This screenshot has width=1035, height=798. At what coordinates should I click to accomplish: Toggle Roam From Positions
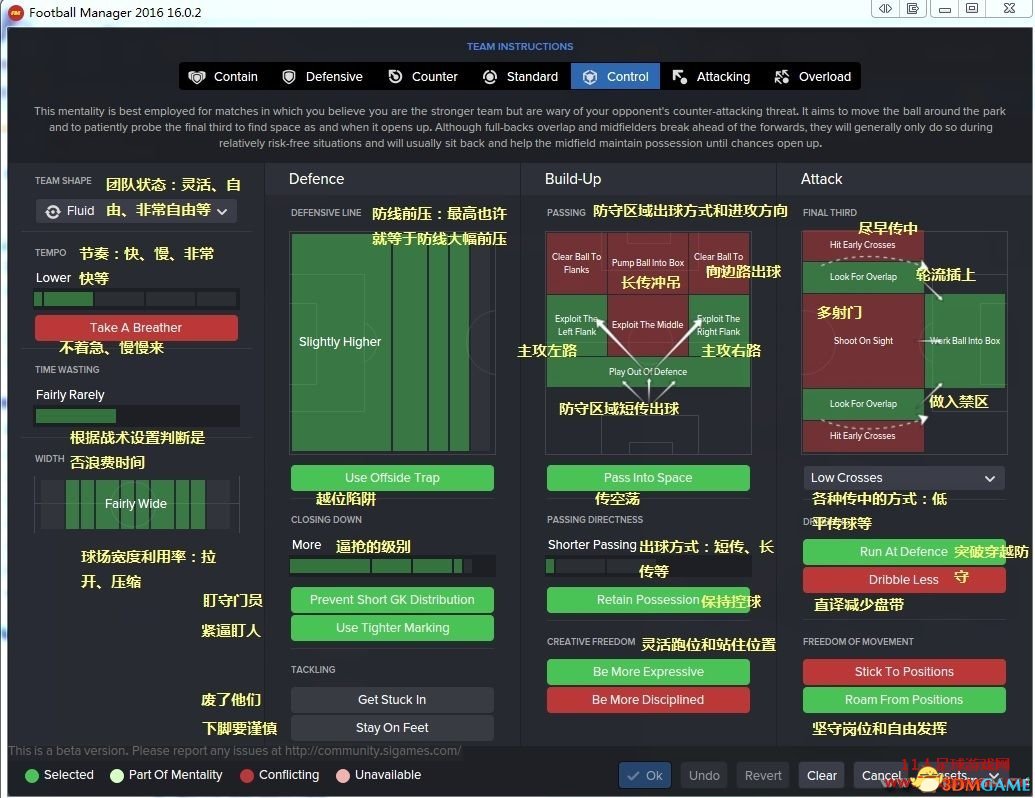(904, 700)
